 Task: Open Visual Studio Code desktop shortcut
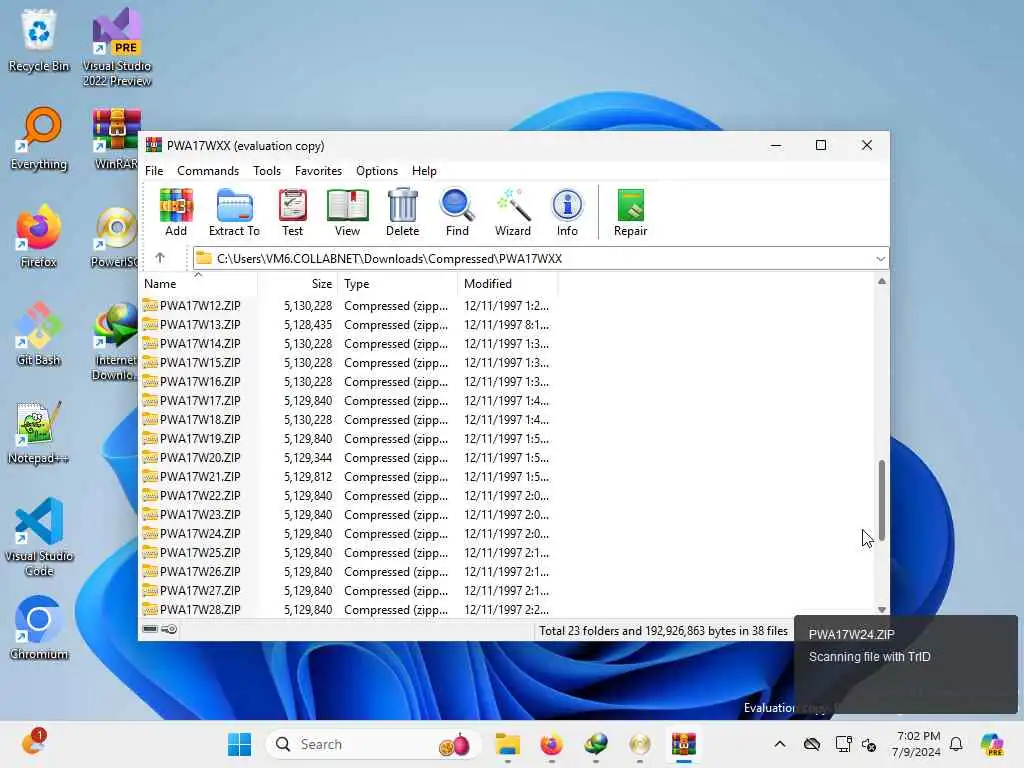point(39,537)
